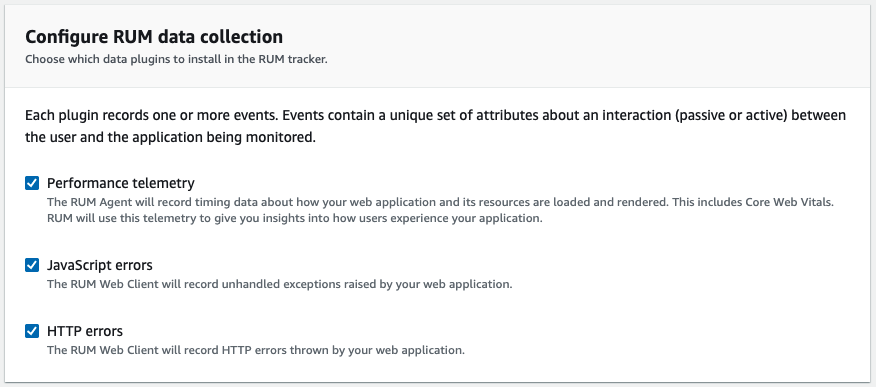Click the words "RUM Agent" in telemetry description
876x387 pixels.
pos(92,202)
